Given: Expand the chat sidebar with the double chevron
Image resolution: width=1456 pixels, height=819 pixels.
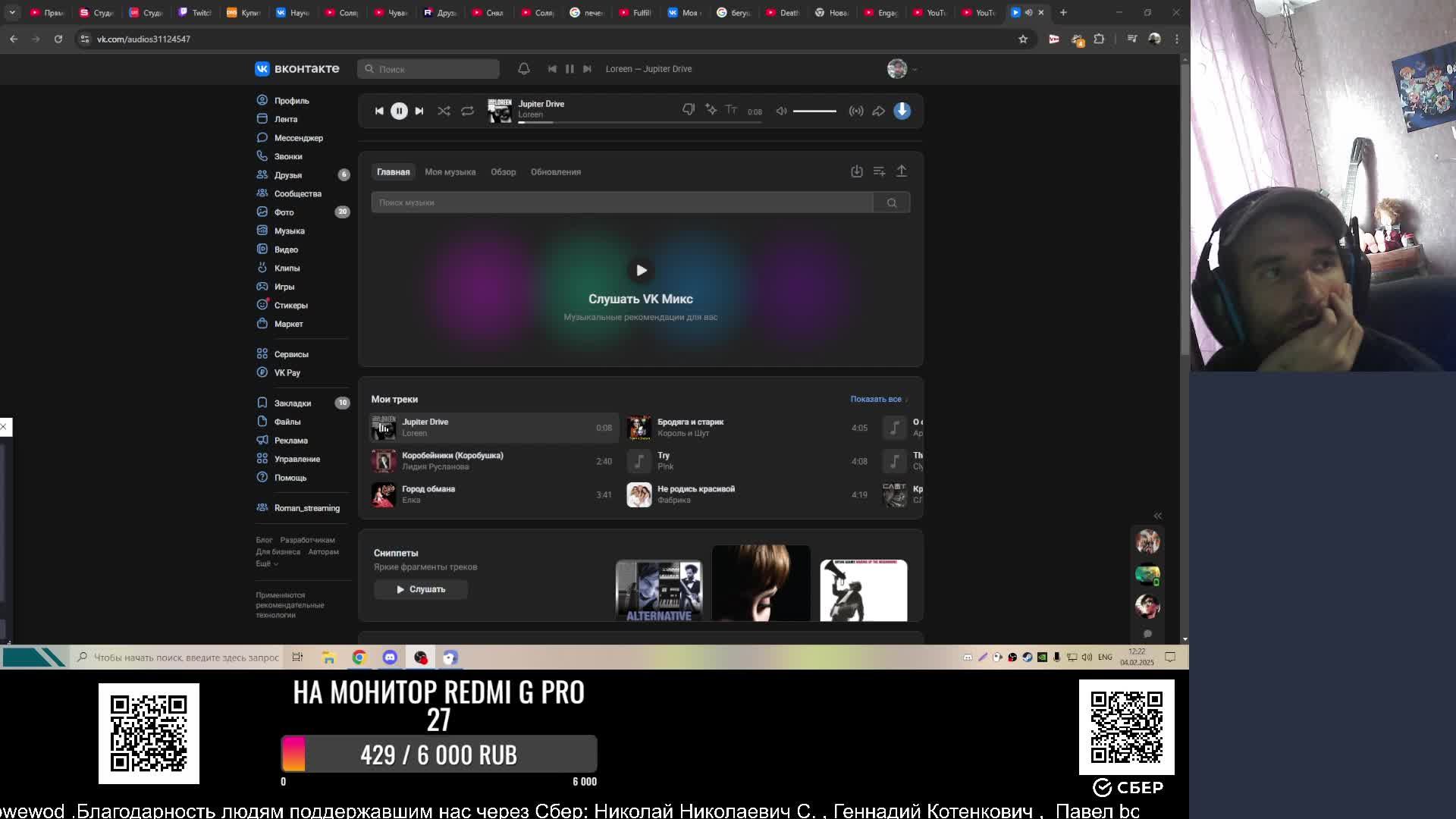Looking at the screenshot, I should click(1157, 516).
